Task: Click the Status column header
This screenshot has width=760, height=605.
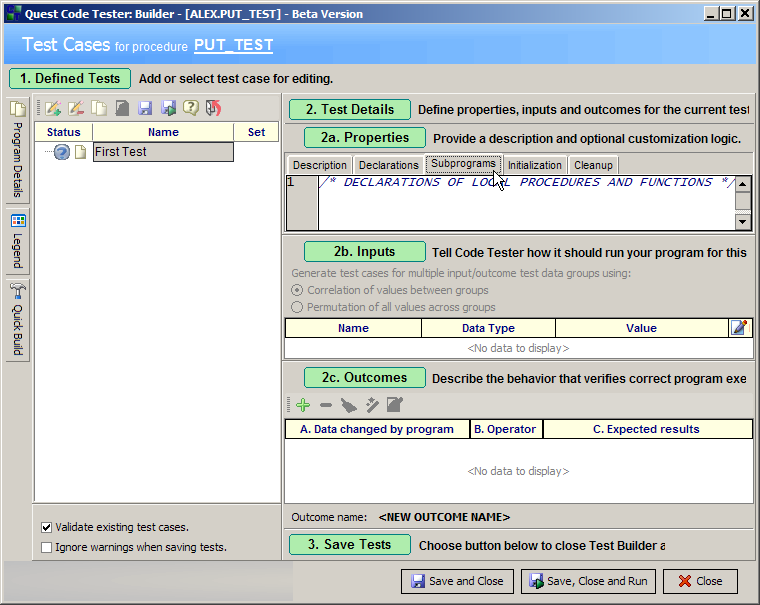Action: [63, 132]
